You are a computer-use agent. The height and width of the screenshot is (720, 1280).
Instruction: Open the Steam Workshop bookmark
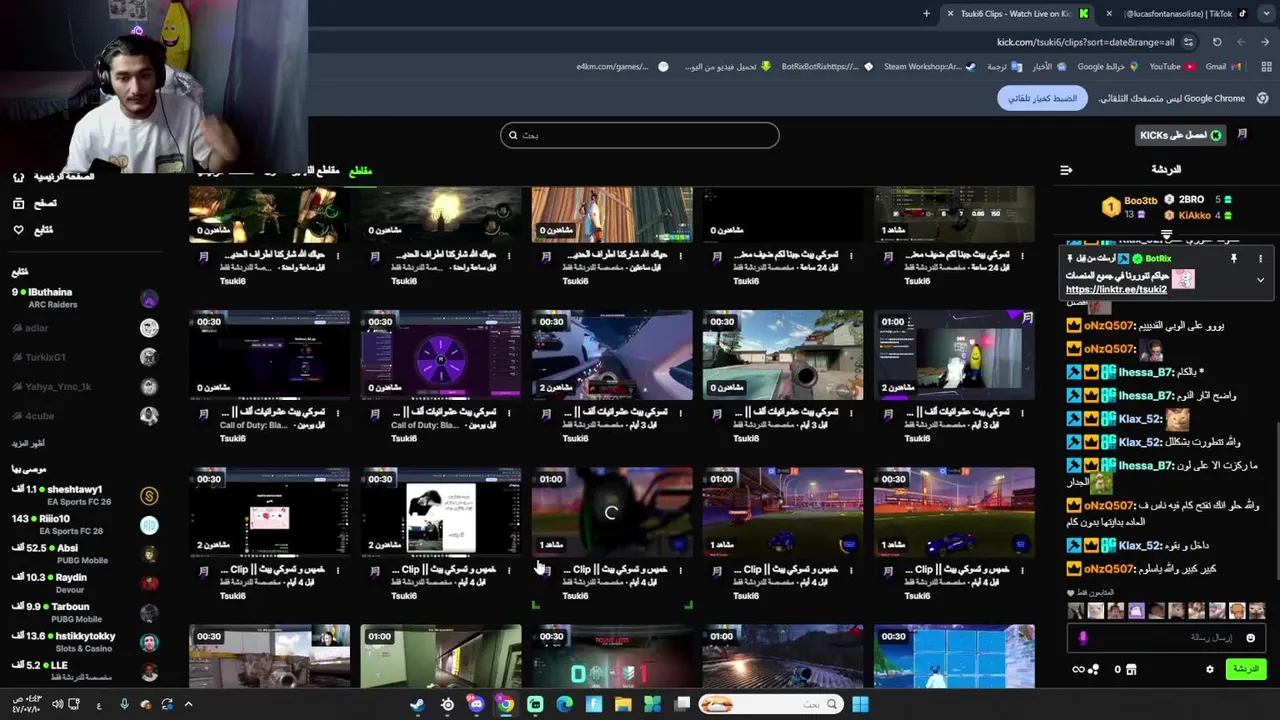929,67
